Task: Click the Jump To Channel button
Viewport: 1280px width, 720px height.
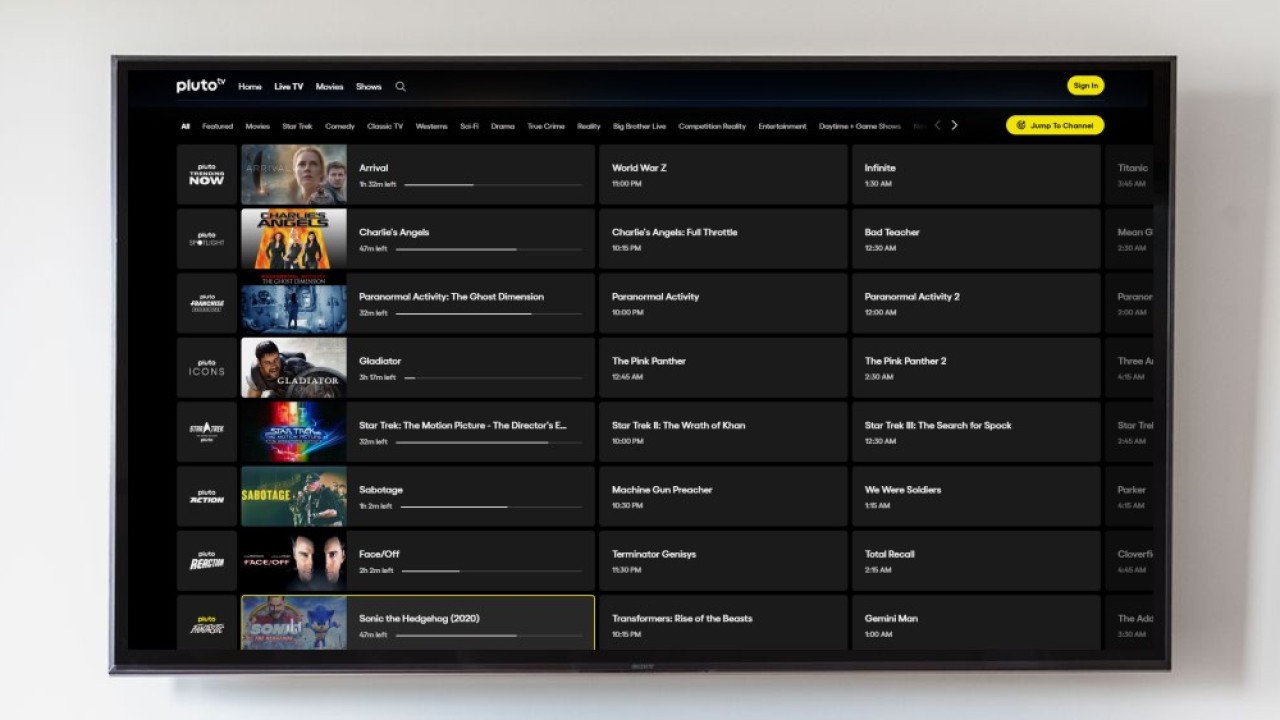Action: 1055,125
